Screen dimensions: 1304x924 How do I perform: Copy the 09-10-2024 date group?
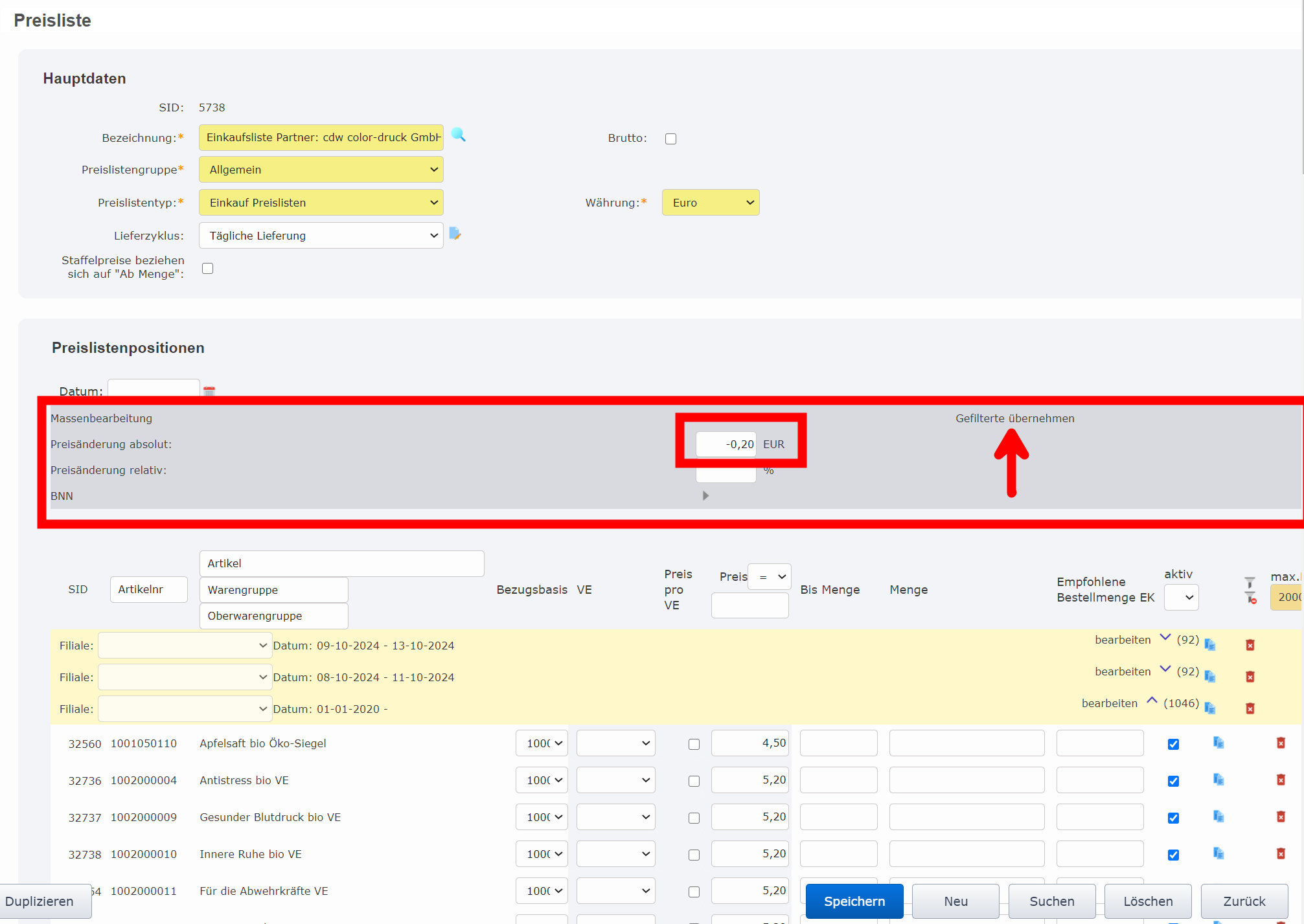coord(1209,645)
